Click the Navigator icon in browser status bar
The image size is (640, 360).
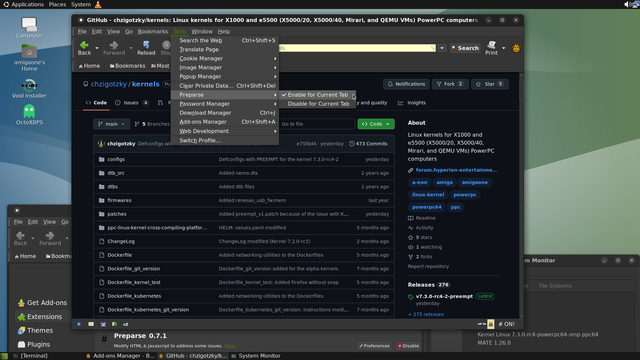click(x=79, y=324)
